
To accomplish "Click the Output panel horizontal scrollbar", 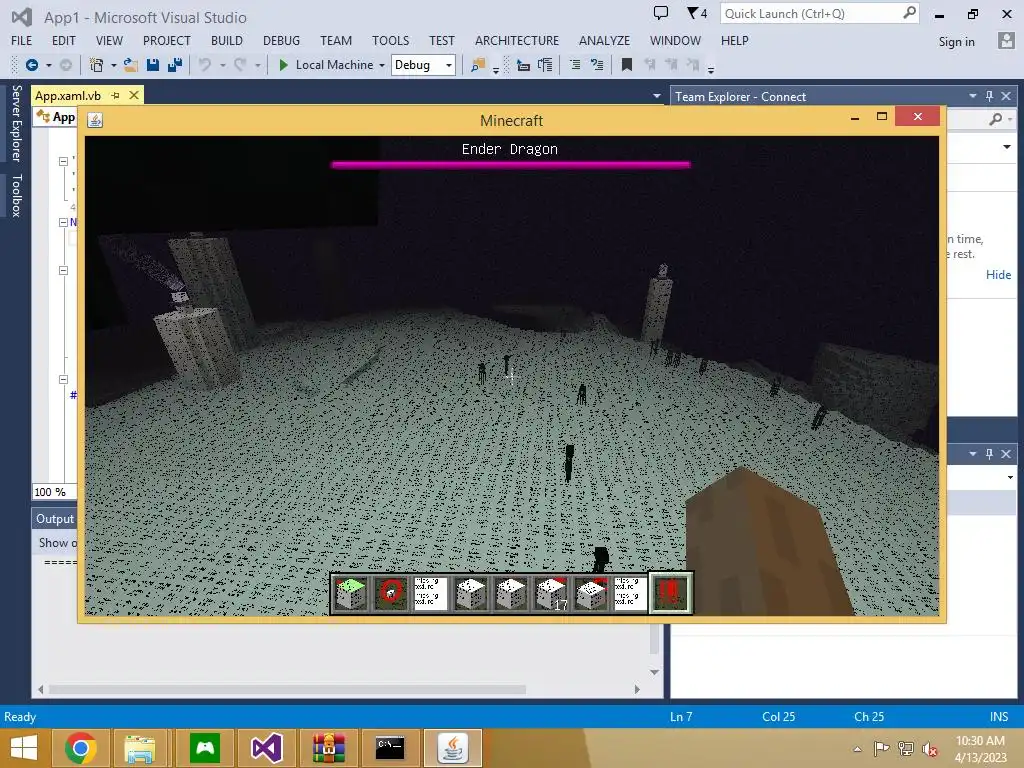I will click(287, 690).
